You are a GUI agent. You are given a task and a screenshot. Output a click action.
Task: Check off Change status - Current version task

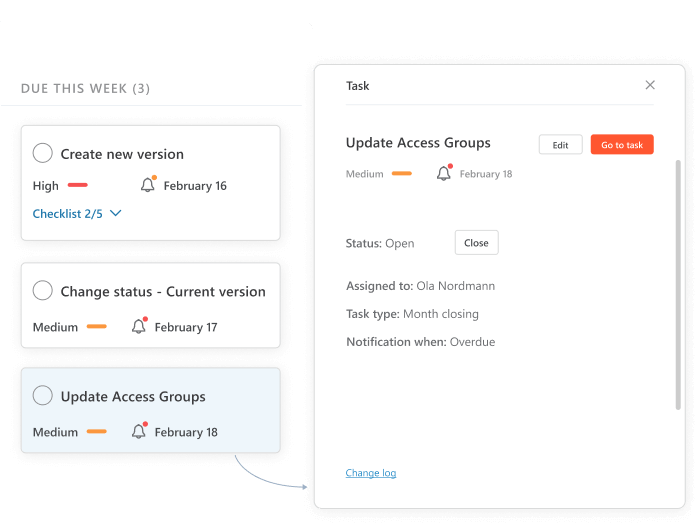[43, 291]
